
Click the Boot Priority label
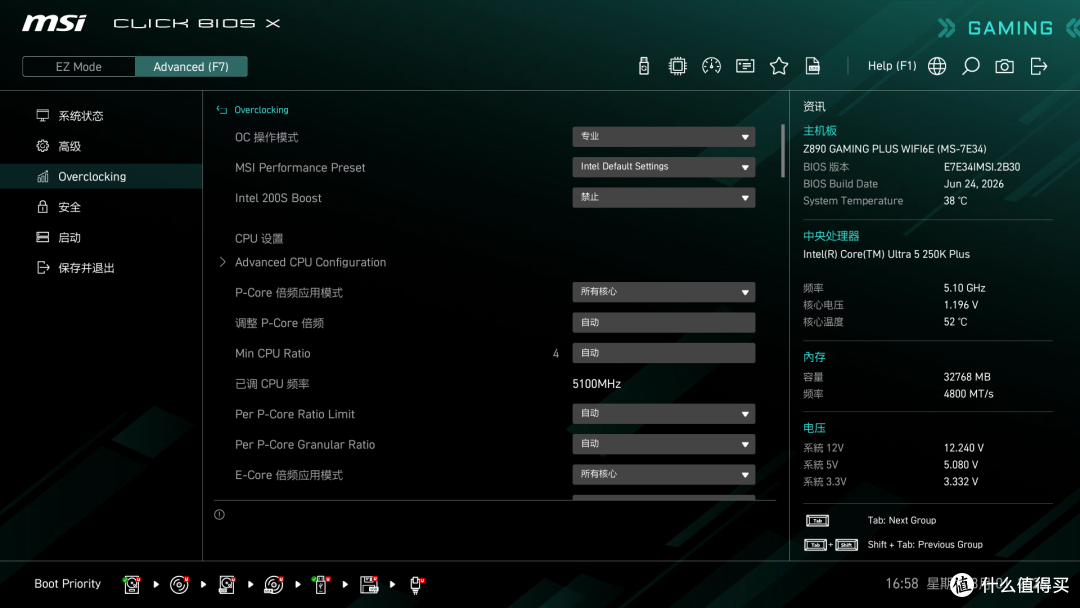(x=68, y=584)
